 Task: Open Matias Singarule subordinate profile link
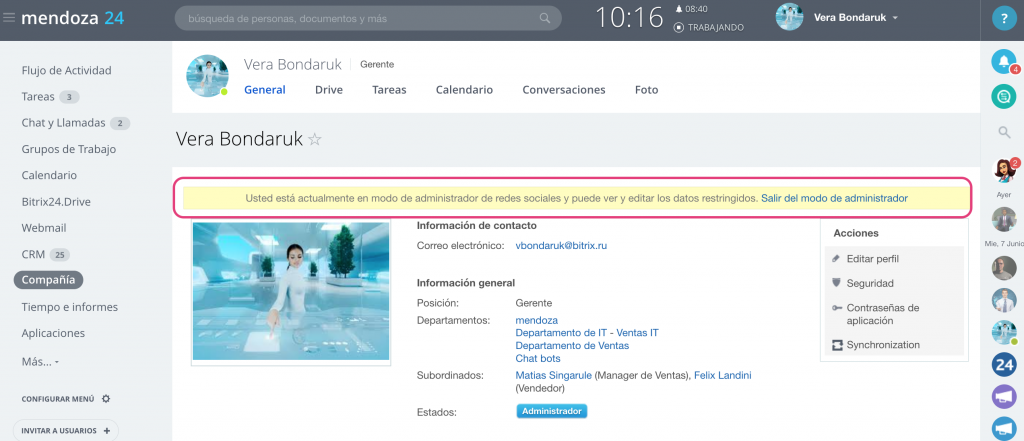pyautogui.click(x=554, y=376)
